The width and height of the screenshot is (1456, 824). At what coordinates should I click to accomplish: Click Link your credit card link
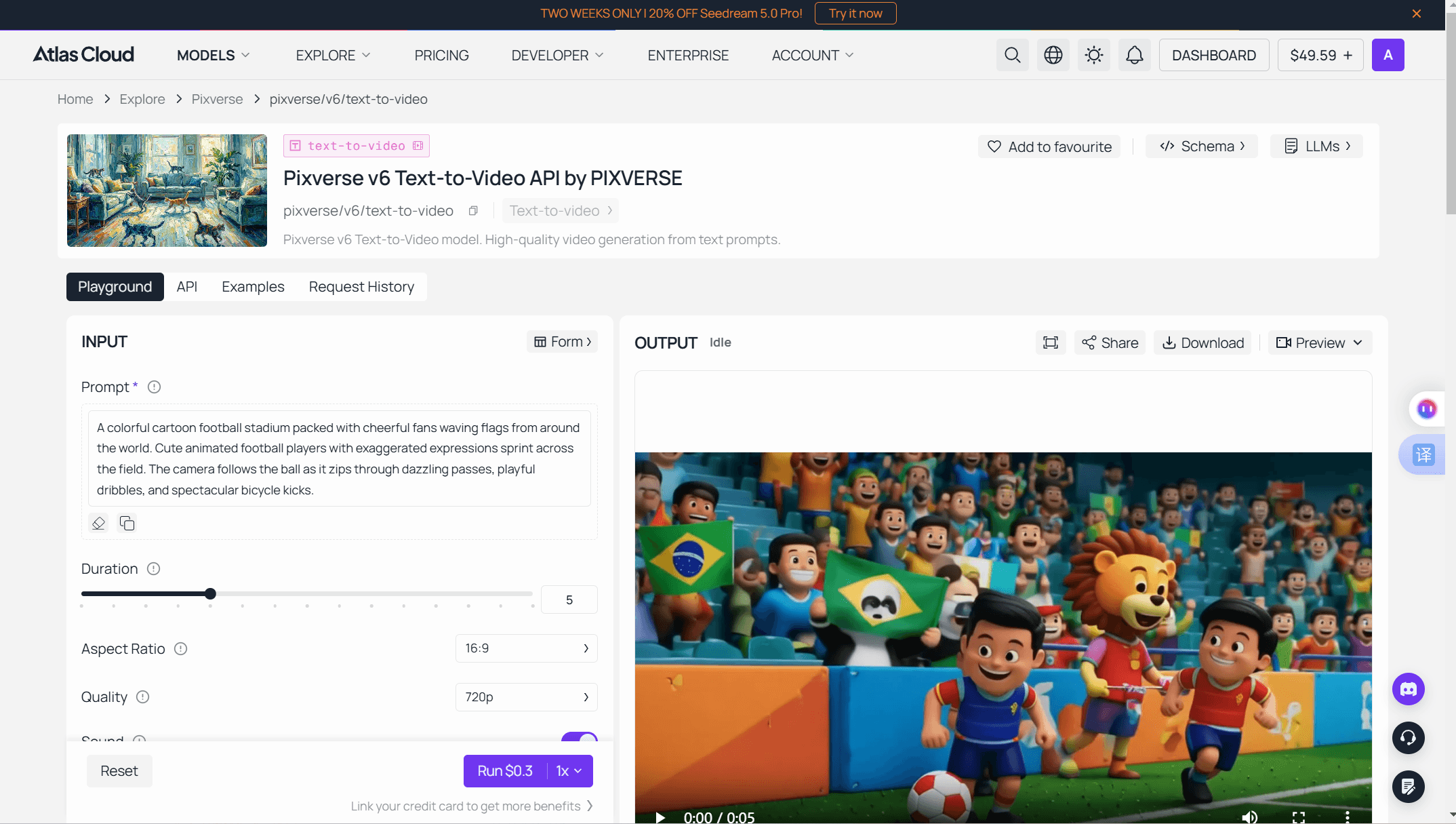point(471,806)
